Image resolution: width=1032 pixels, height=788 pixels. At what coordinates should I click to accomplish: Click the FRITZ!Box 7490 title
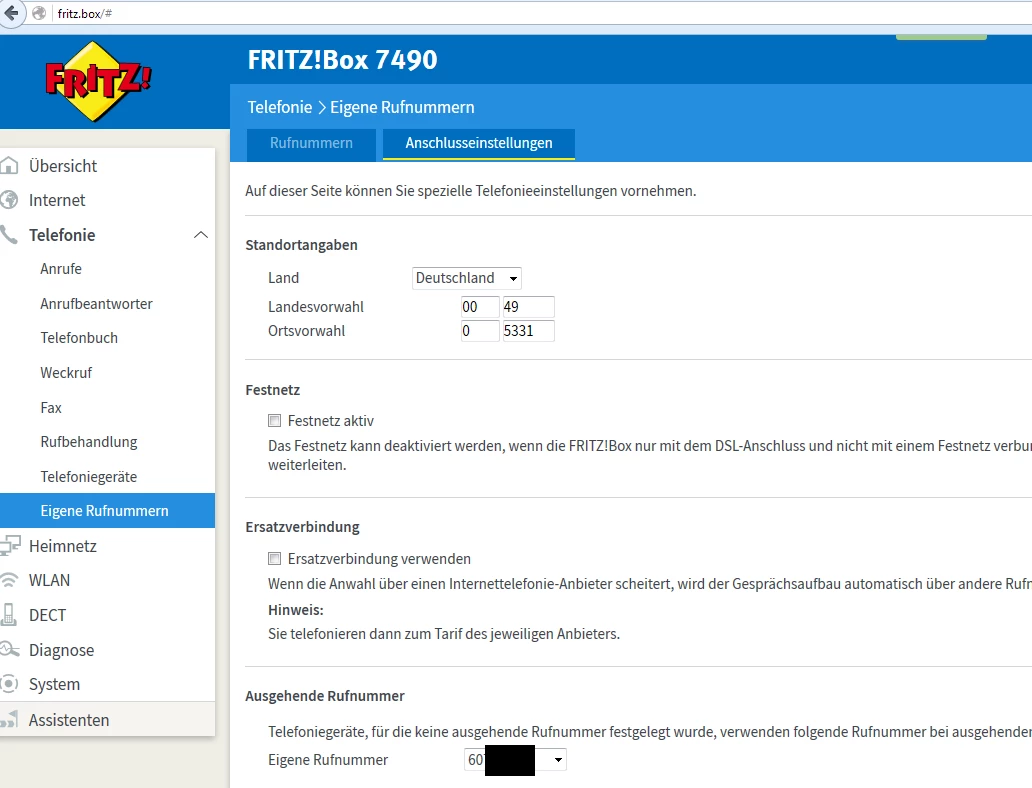[x=342, y=60]
